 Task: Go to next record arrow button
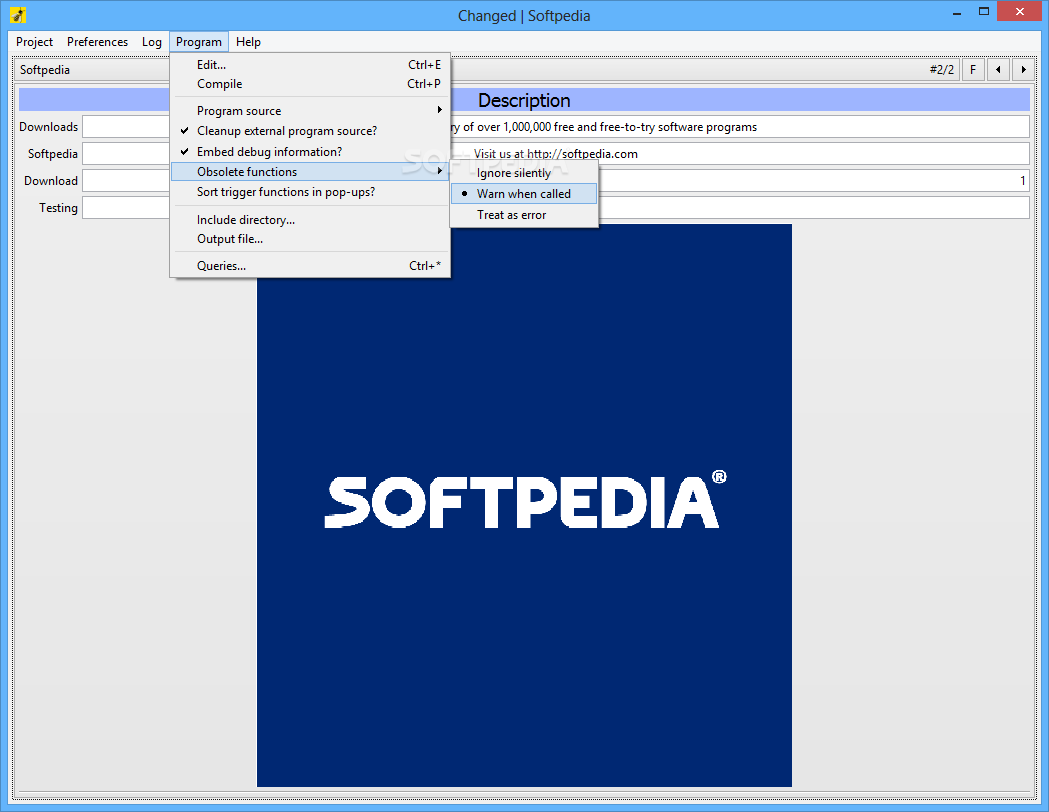coord(1023,70)
